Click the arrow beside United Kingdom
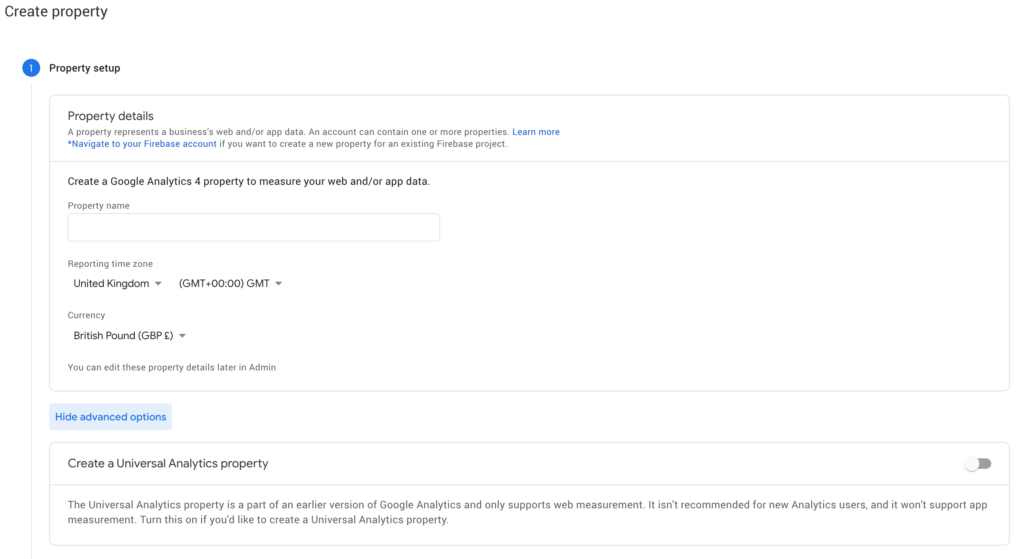Viewport: 1024px width, 559px height. coord(158,283)
